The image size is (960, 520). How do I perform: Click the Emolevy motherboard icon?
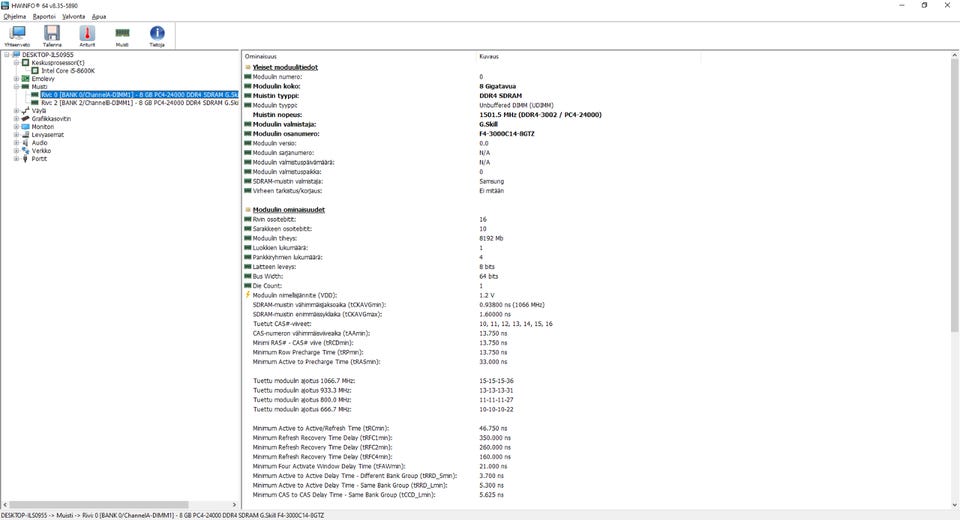(x=26, y=78)
